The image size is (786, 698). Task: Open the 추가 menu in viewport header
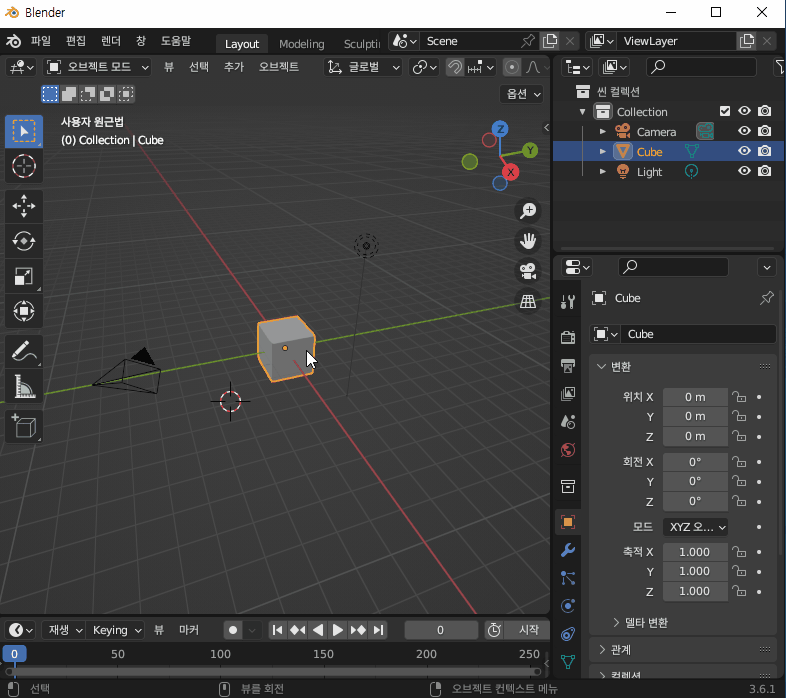coord(234,67)
